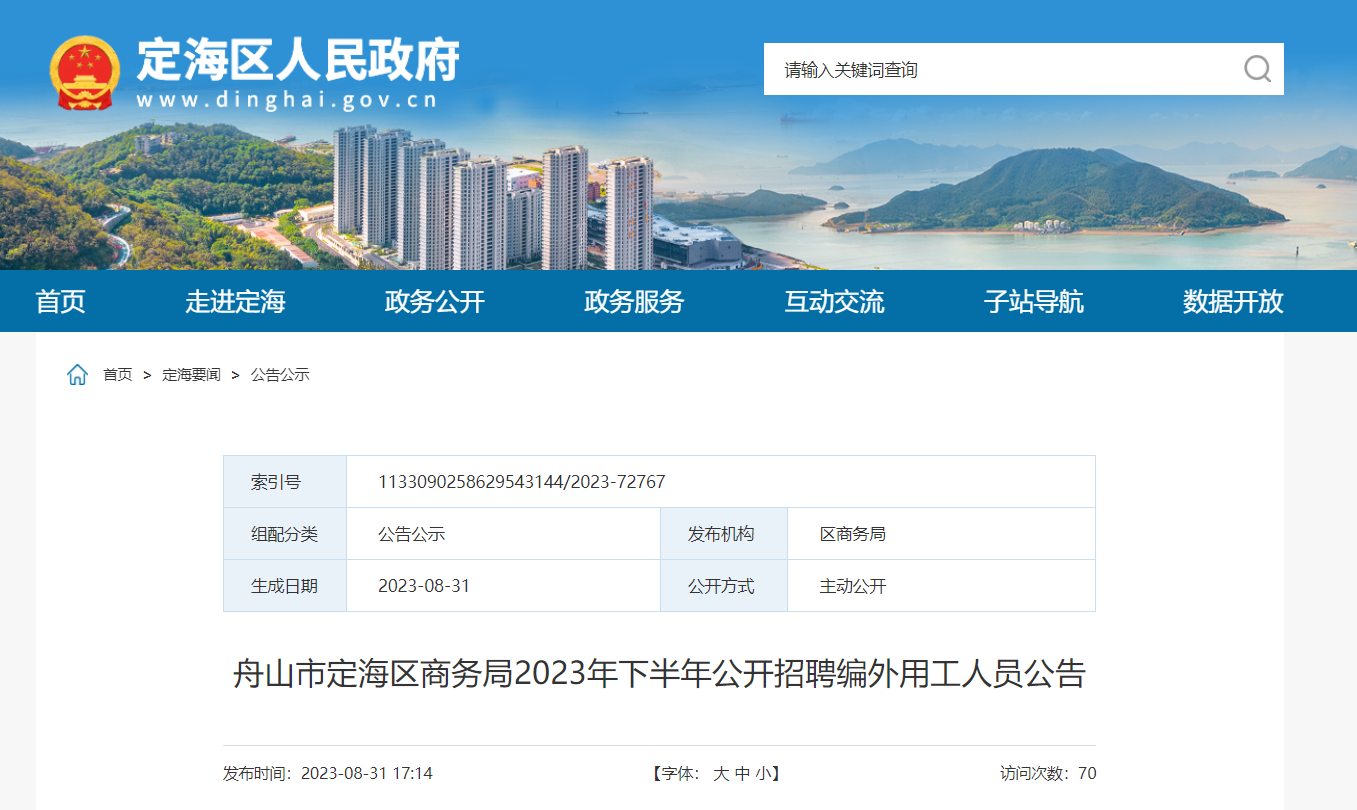This screenshot has height=810, width=1357.
Task: Click the 公开方式 label cell
Action: click(x=724, y=586)
